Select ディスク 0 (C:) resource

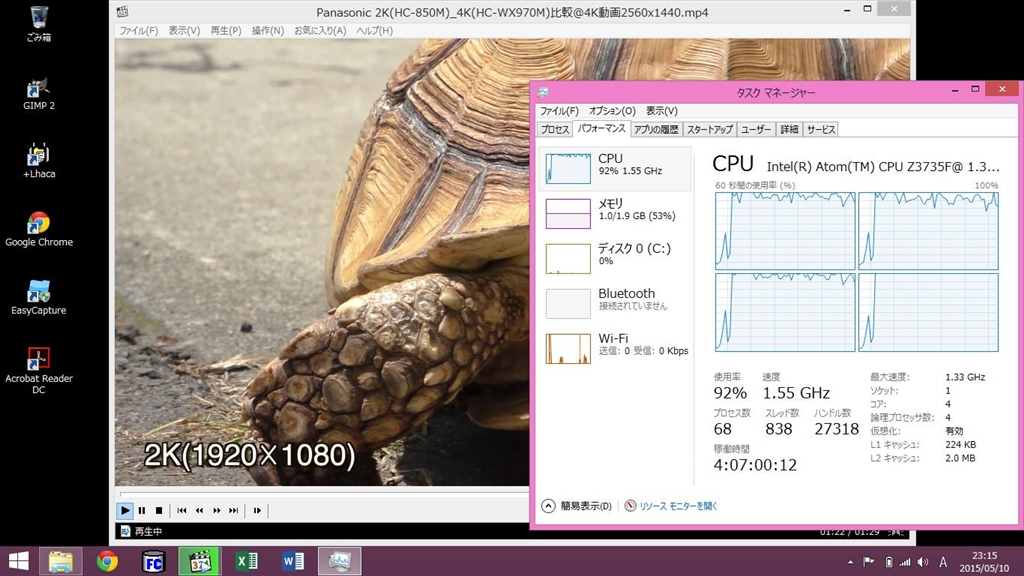[615, 259]
